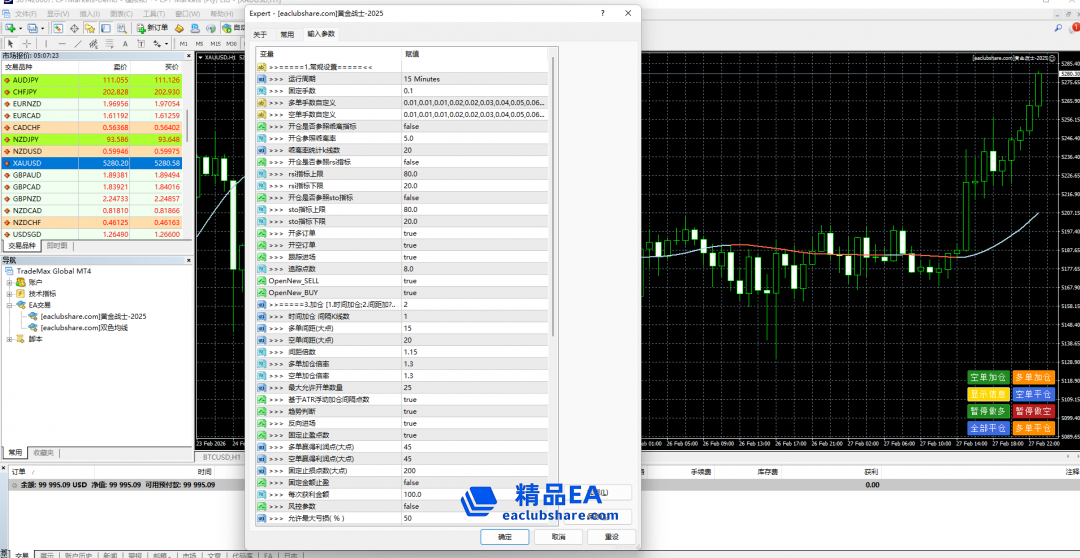Screen dimensions: 1080x558
Task: Collapse the EA交易 tree node
Action: (9, 305)
